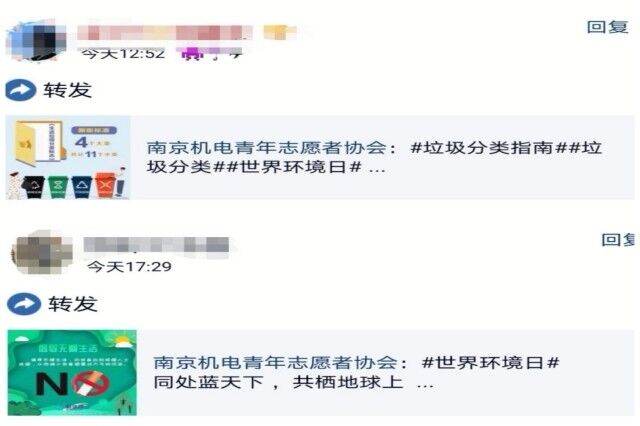The width and height of the screenshot is (640, 426).
Task: Click the second 回复 reply link
Action: coord(619,240)
